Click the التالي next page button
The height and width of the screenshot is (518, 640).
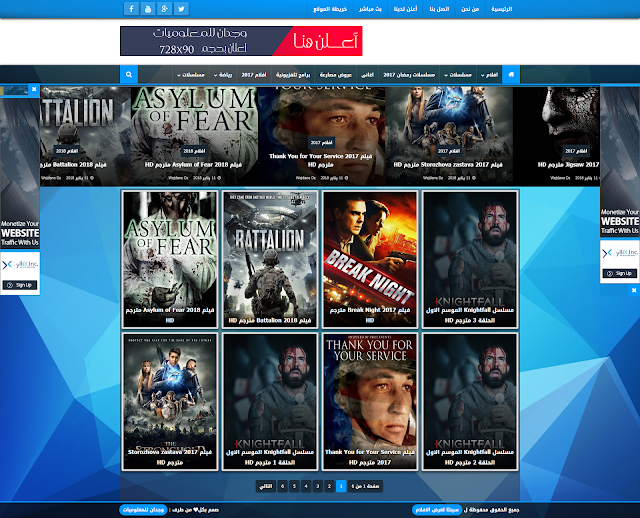coord(264,486)
